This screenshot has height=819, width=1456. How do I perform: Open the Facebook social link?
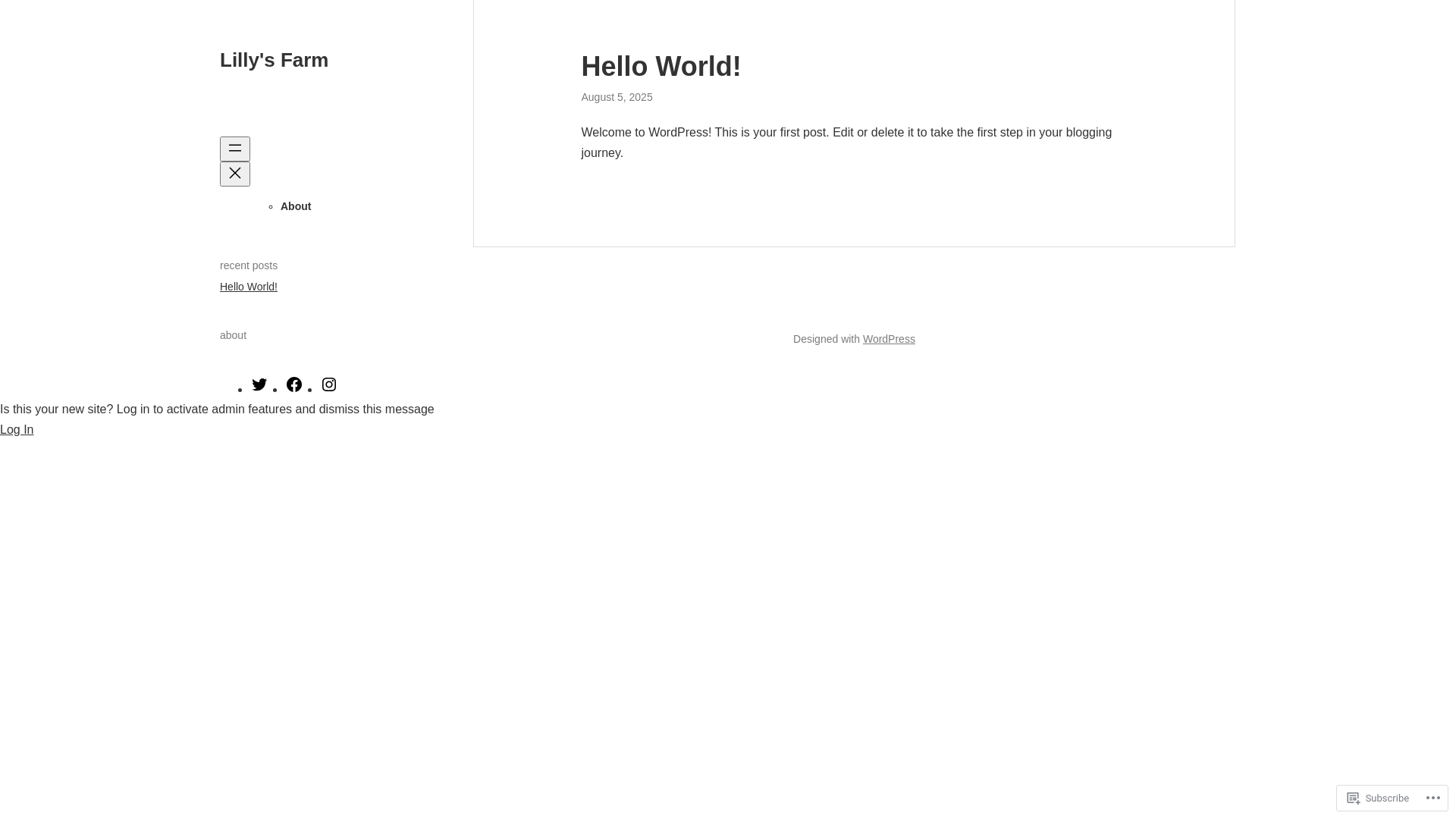point(294,384)
